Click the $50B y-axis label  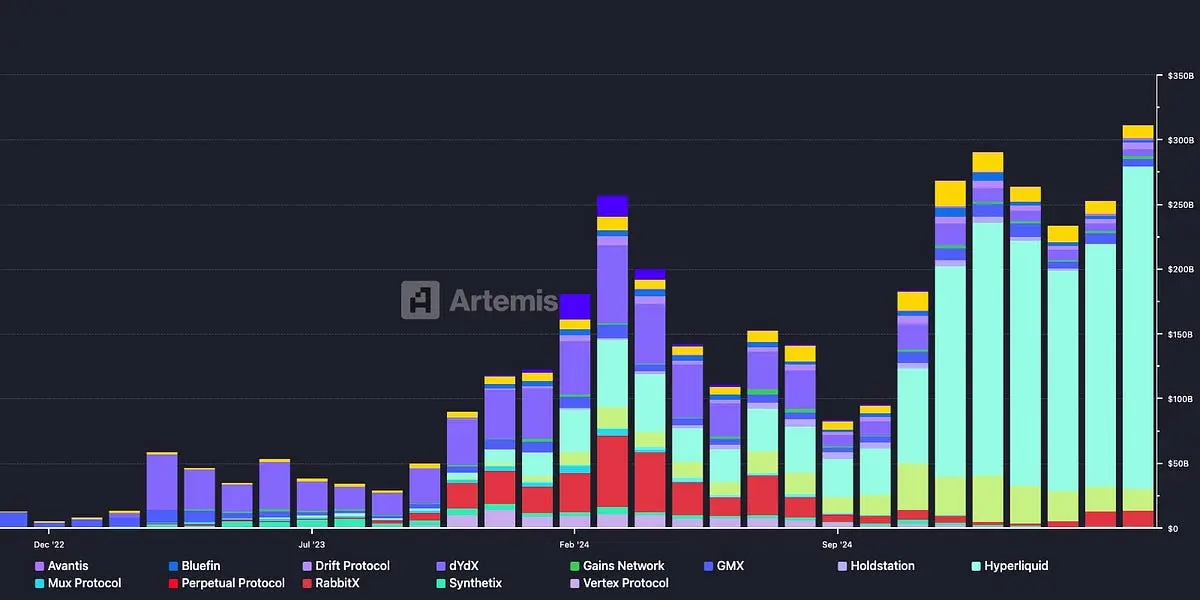[1178, 464]
